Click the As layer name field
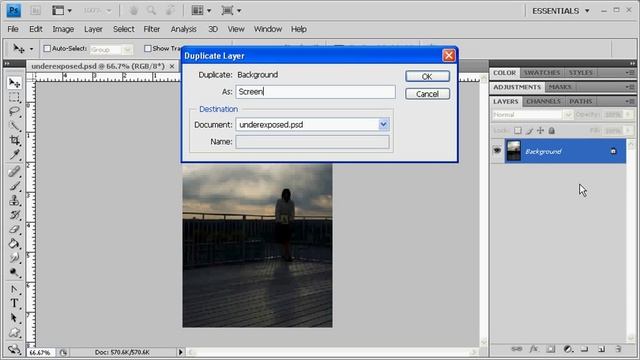Viewport: 640px width, 360px height. (315, 92)
